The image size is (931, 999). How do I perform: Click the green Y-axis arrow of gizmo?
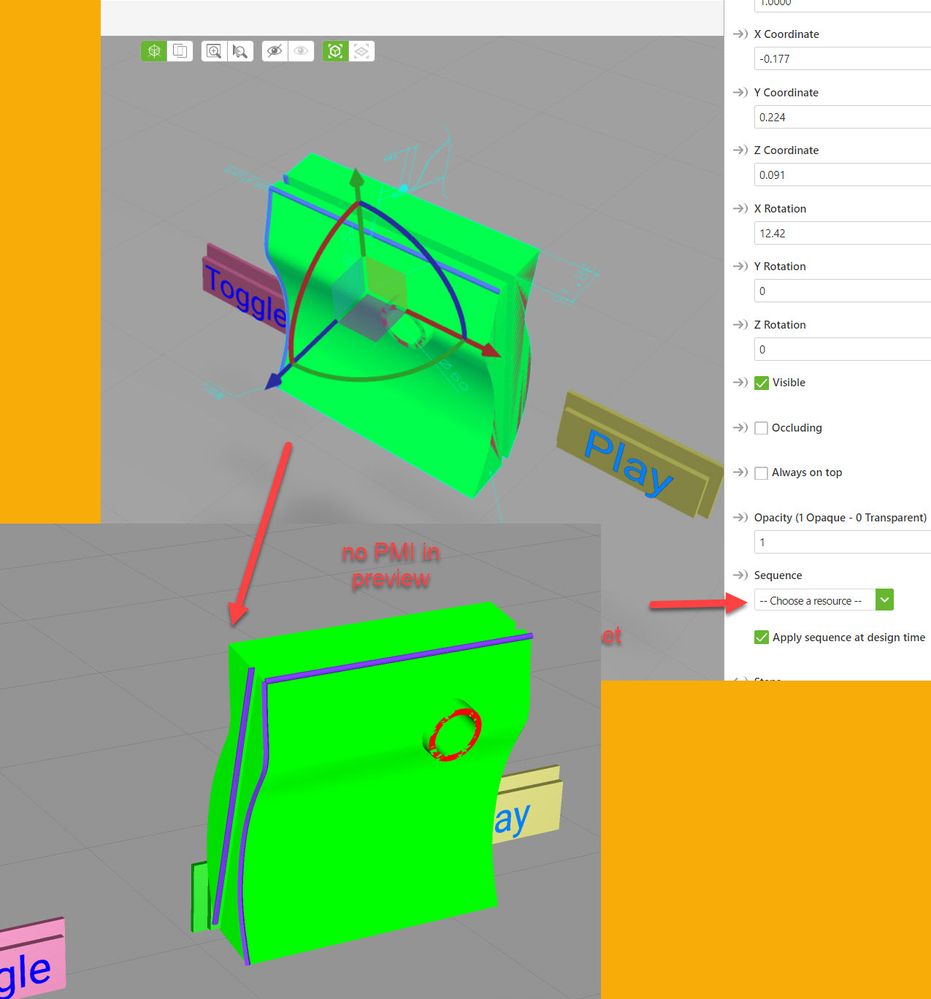point(357,178)
